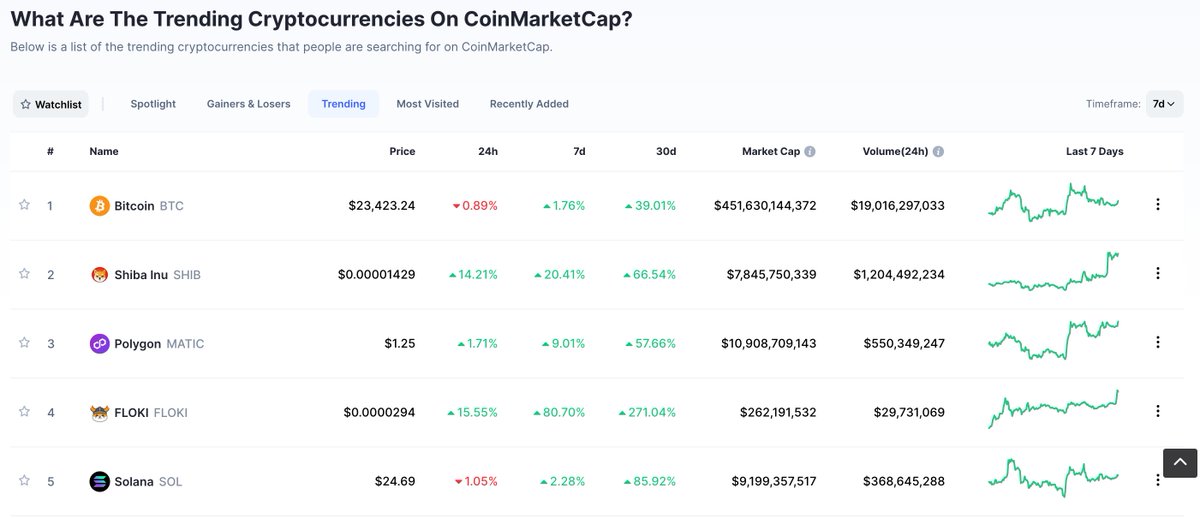Click Polygon market cap $10,908,709,143
The height and width of the screenshot is (518, 1200).
[769, 344]
